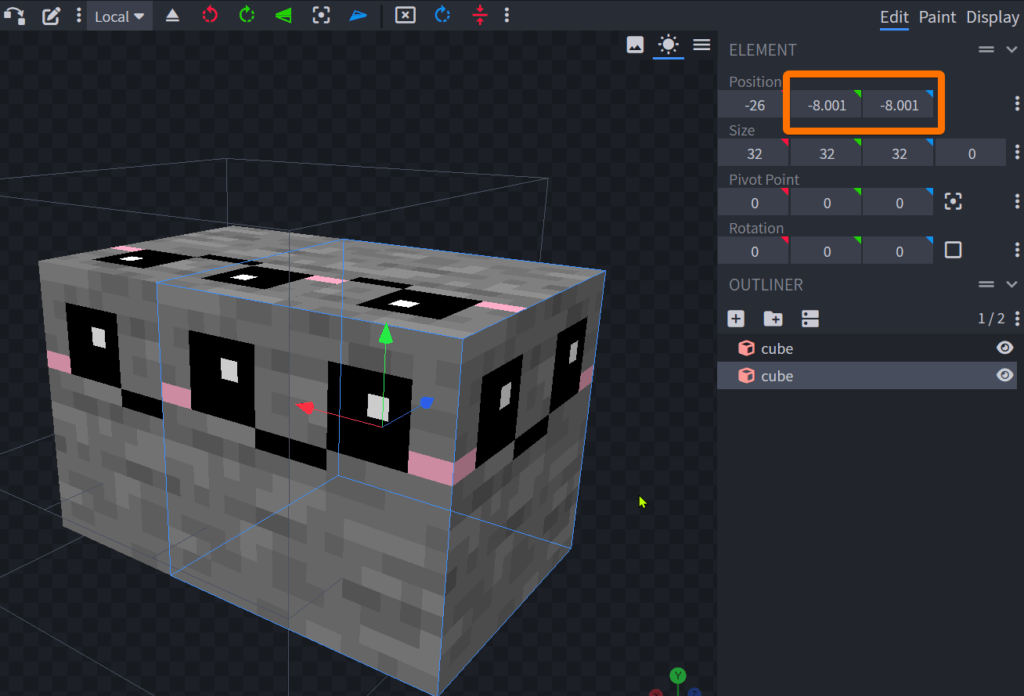Click the center pivot icon in toolbar
This screenshot has width=1024, height=696.
(320, 16)
